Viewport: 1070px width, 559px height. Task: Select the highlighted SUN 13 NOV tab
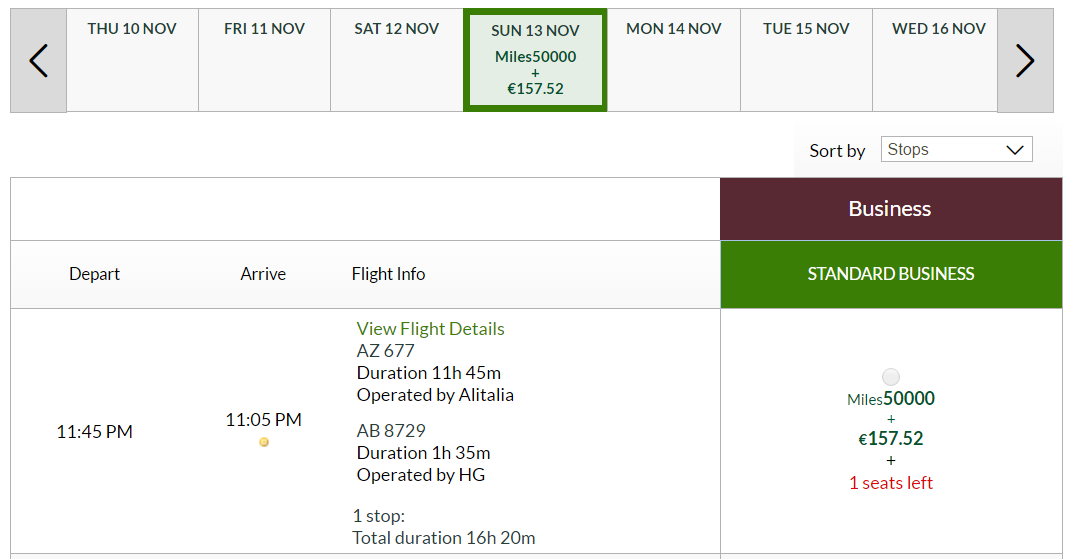[535, 60]
